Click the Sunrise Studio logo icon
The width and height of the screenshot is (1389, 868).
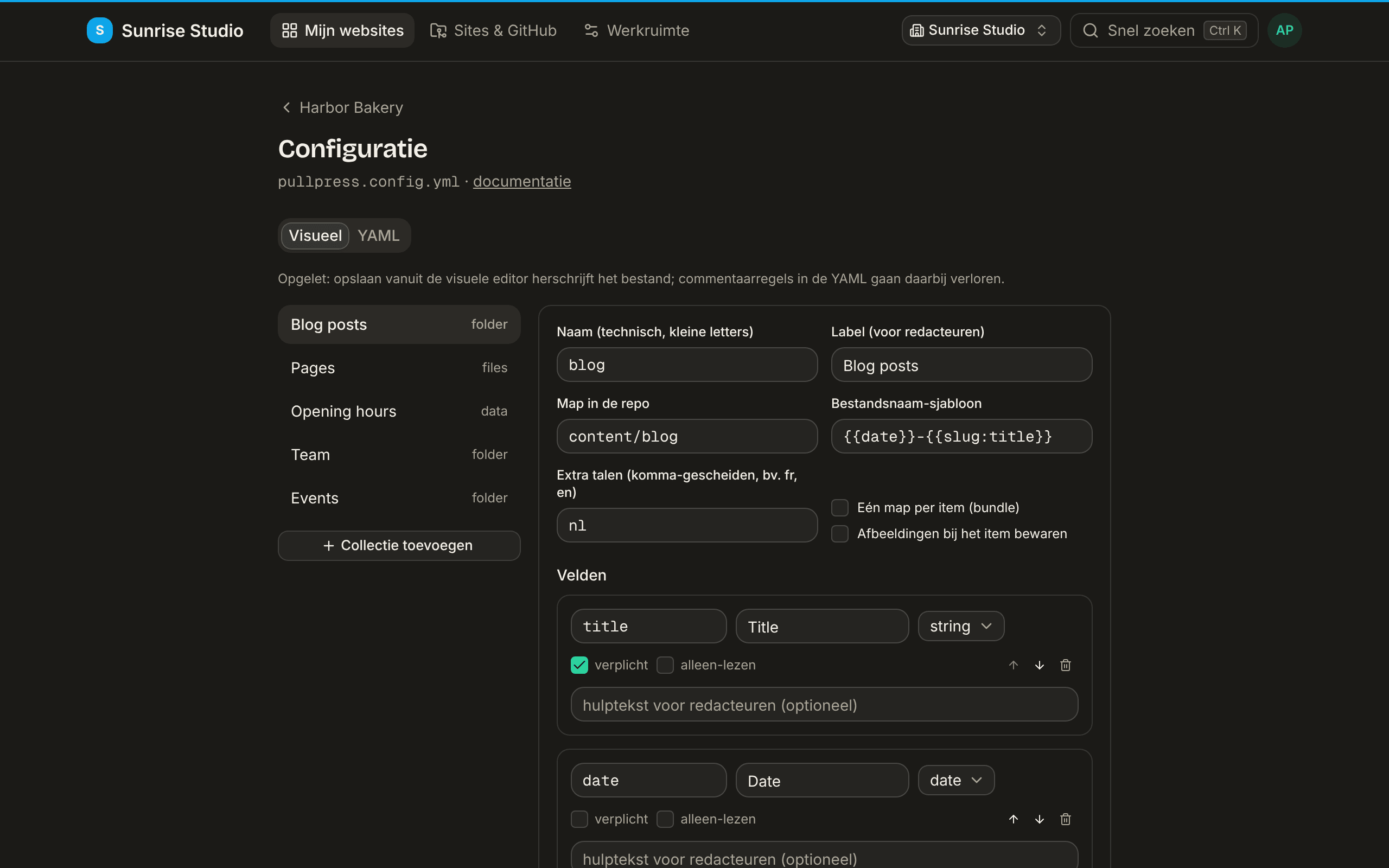99,30
